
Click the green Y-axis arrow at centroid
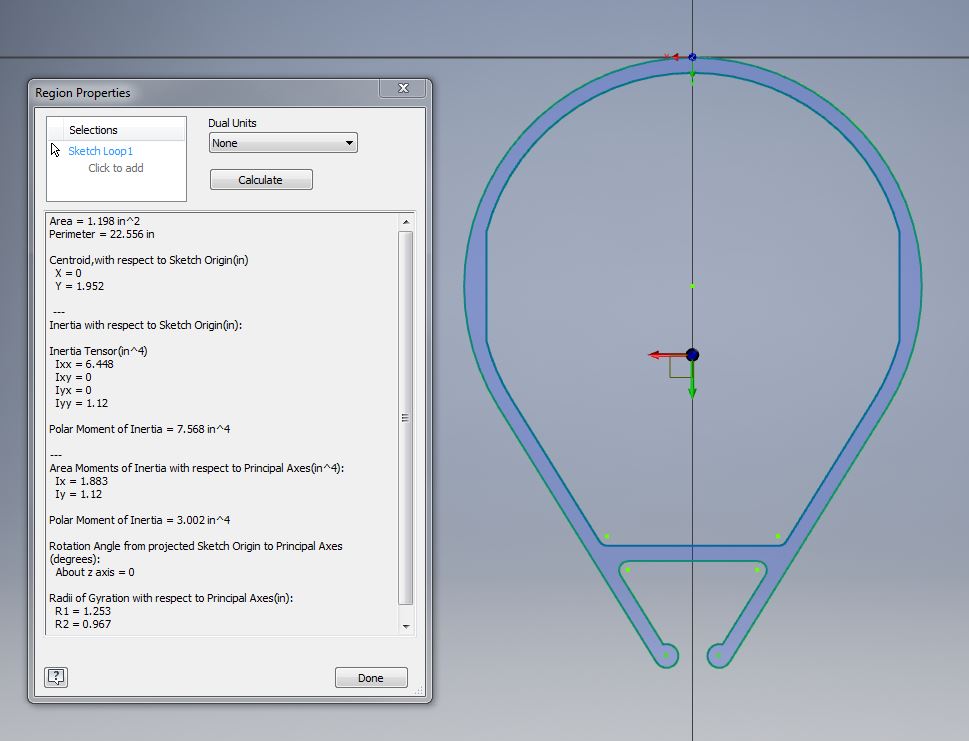[x=692, y=380]
